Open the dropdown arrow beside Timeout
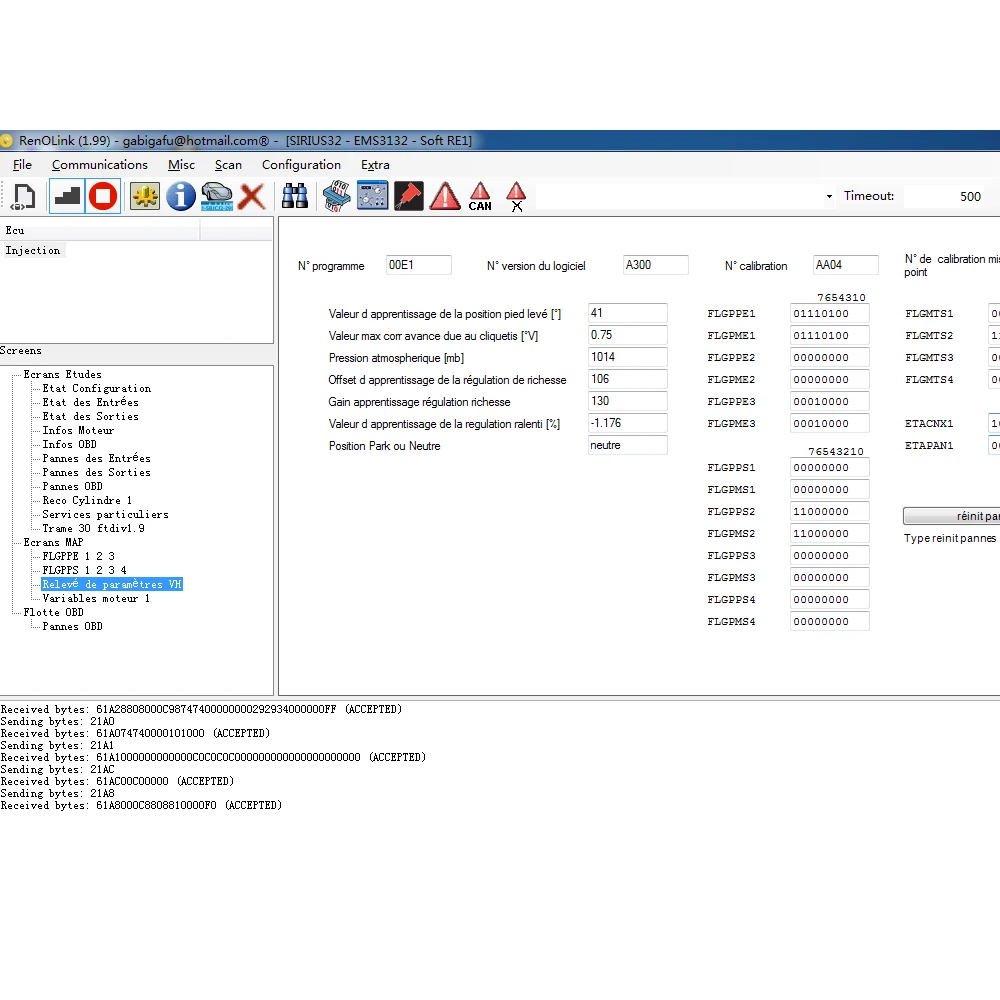This screenshot has width=1000, height=1000. [x=829, y=197]
